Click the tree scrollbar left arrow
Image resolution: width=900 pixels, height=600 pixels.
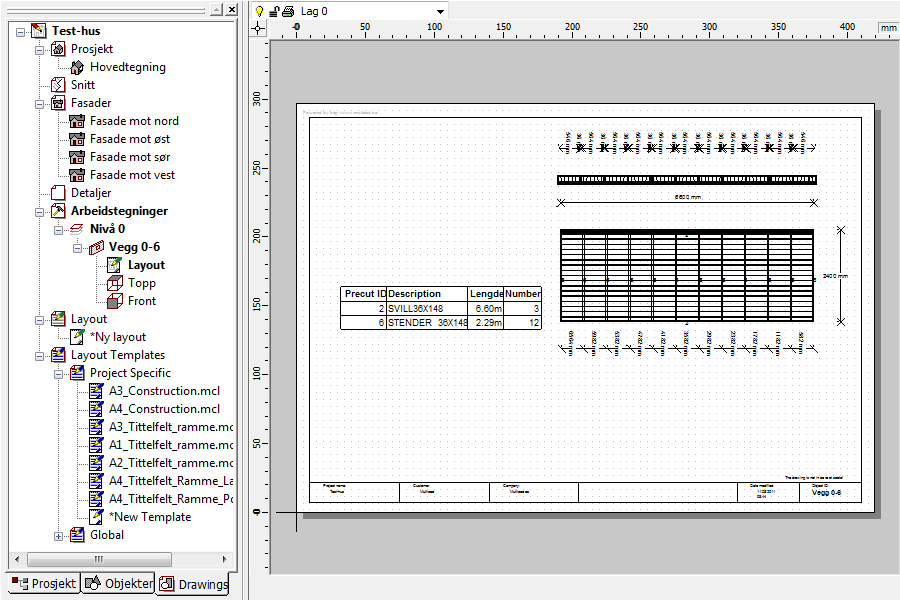pos(17,559)
